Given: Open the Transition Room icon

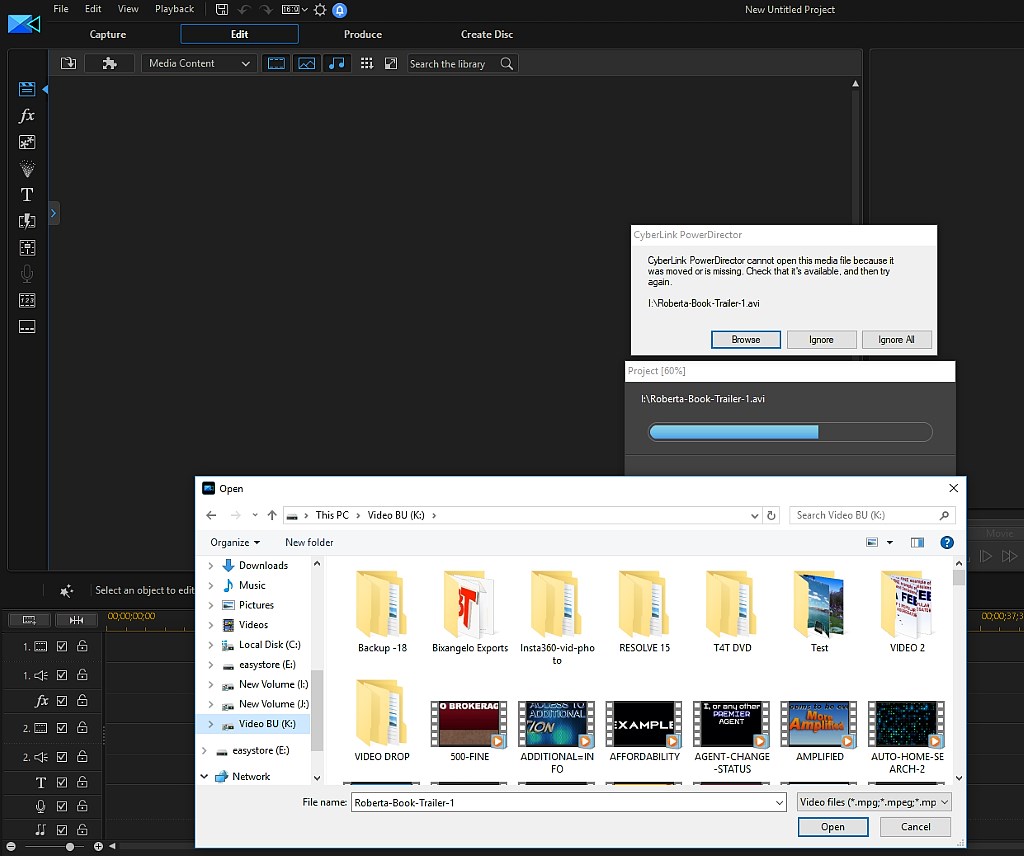Looking at the screenshot, I should (27, 221).
